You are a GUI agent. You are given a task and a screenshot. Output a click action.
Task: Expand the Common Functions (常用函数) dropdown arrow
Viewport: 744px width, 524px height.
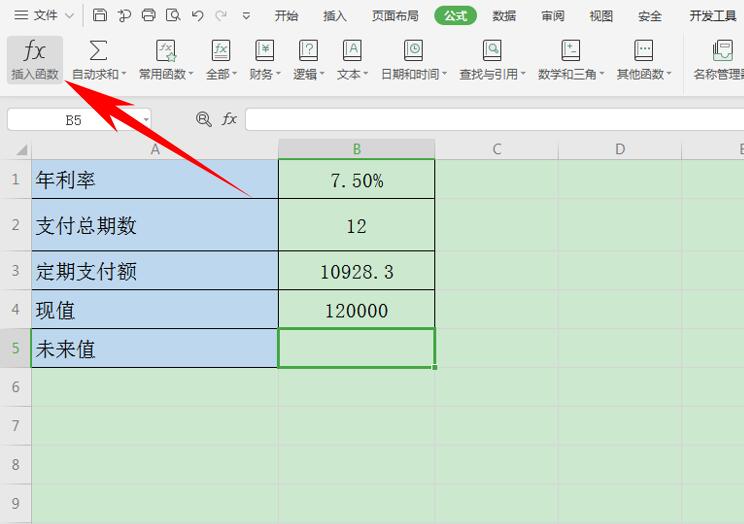191,74
